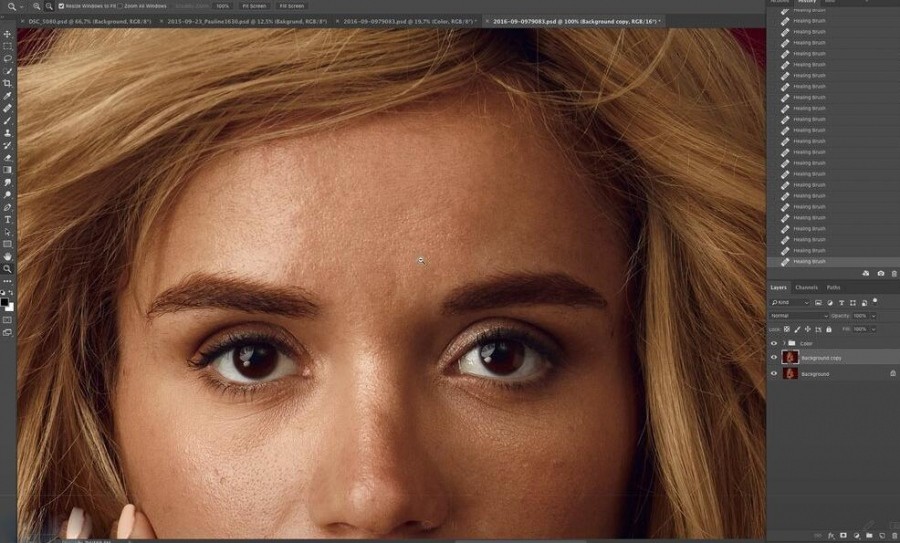900x543 pixels.
Task: Toggle layer filtering on/off switch
Action: [x=875, y=300]
